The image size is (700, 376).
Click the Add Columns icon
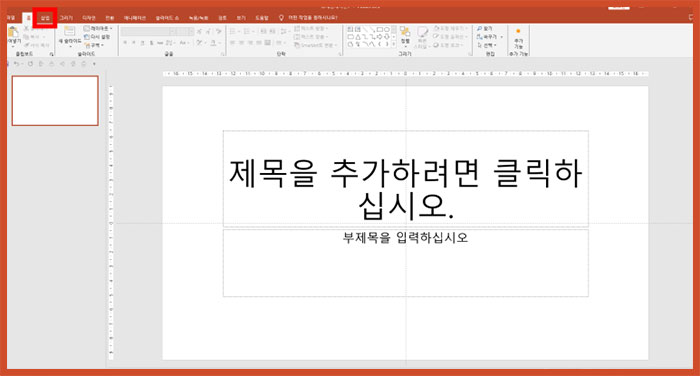click(x=279, y=43)
